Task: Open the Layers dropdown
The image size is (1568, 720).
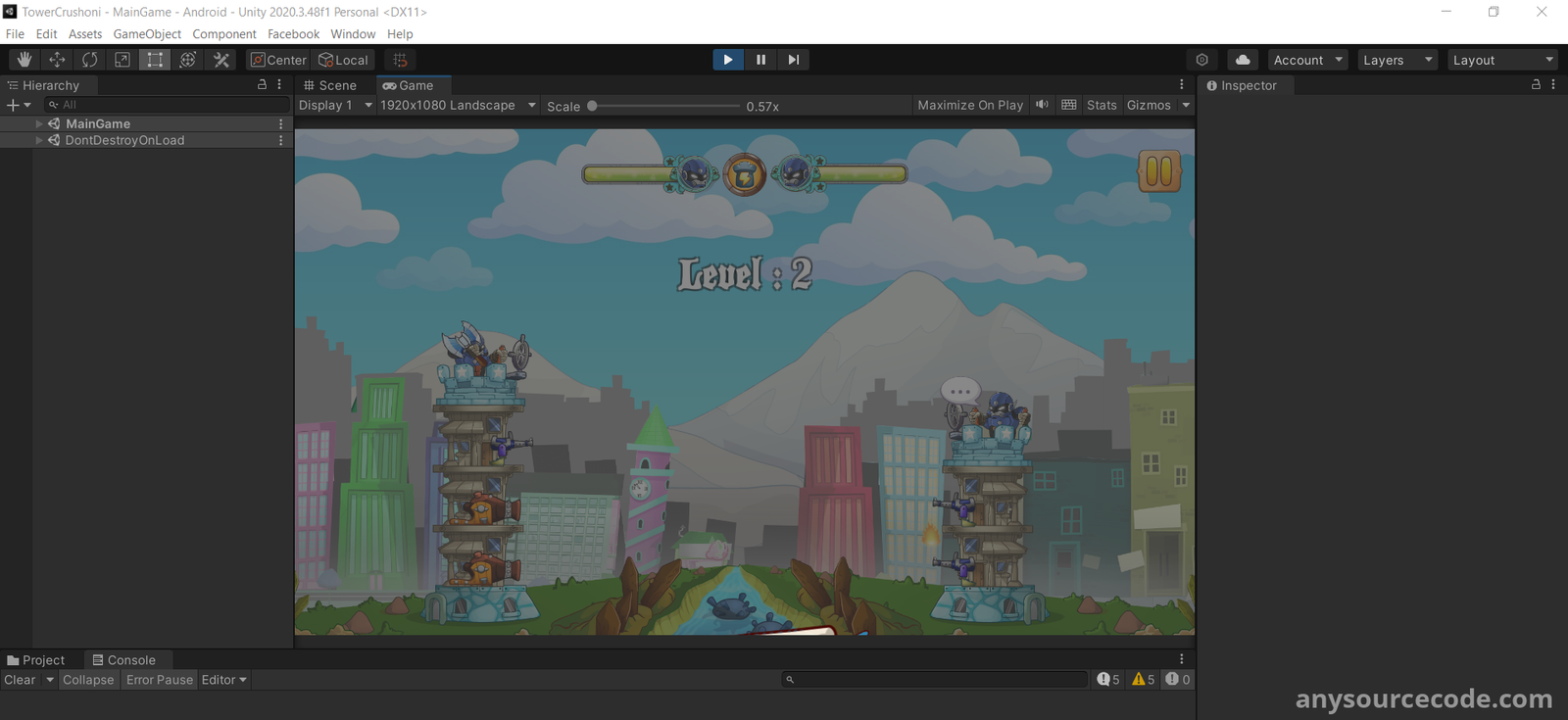Action: point(1396,60)
